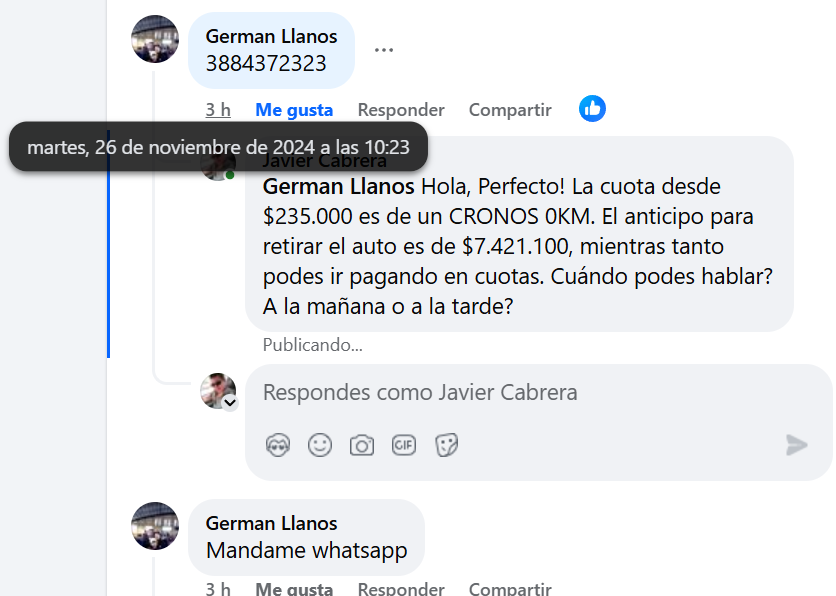Expand the profile switcher next to reply avatar
Screen dimensions: 836x596
pos(230,402)
